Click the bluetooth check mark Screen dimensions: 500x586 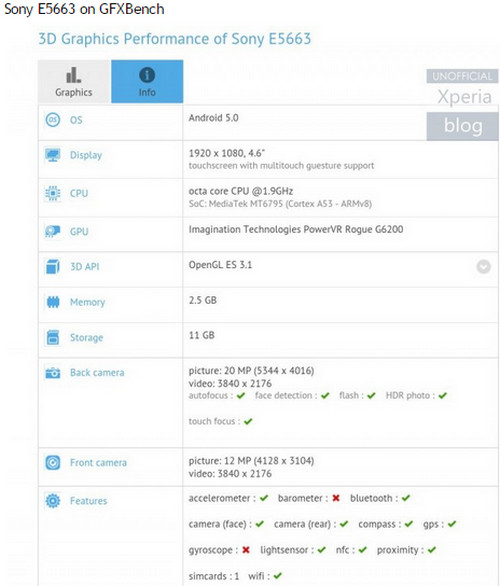click(x=406, y=498)
